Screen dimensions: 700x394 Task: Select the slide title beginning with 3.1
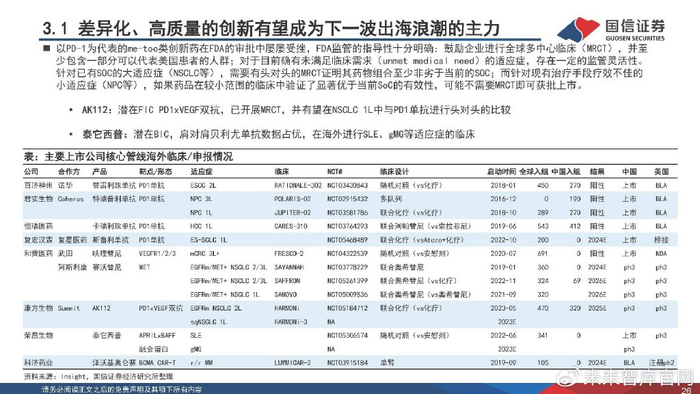click(x=271, y=29)
